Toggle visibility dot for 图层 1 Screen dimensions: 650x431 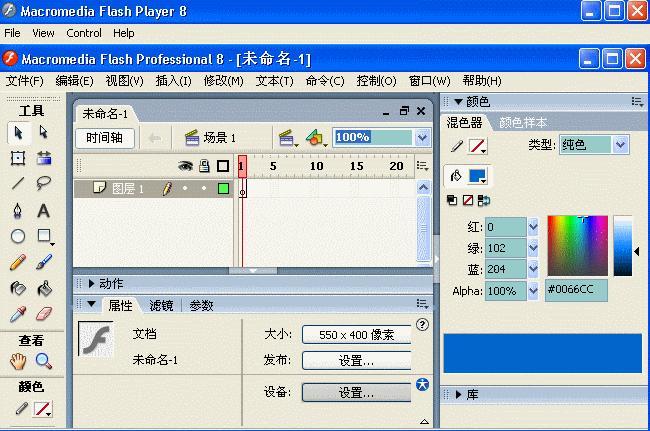click(x=185, y=188)
